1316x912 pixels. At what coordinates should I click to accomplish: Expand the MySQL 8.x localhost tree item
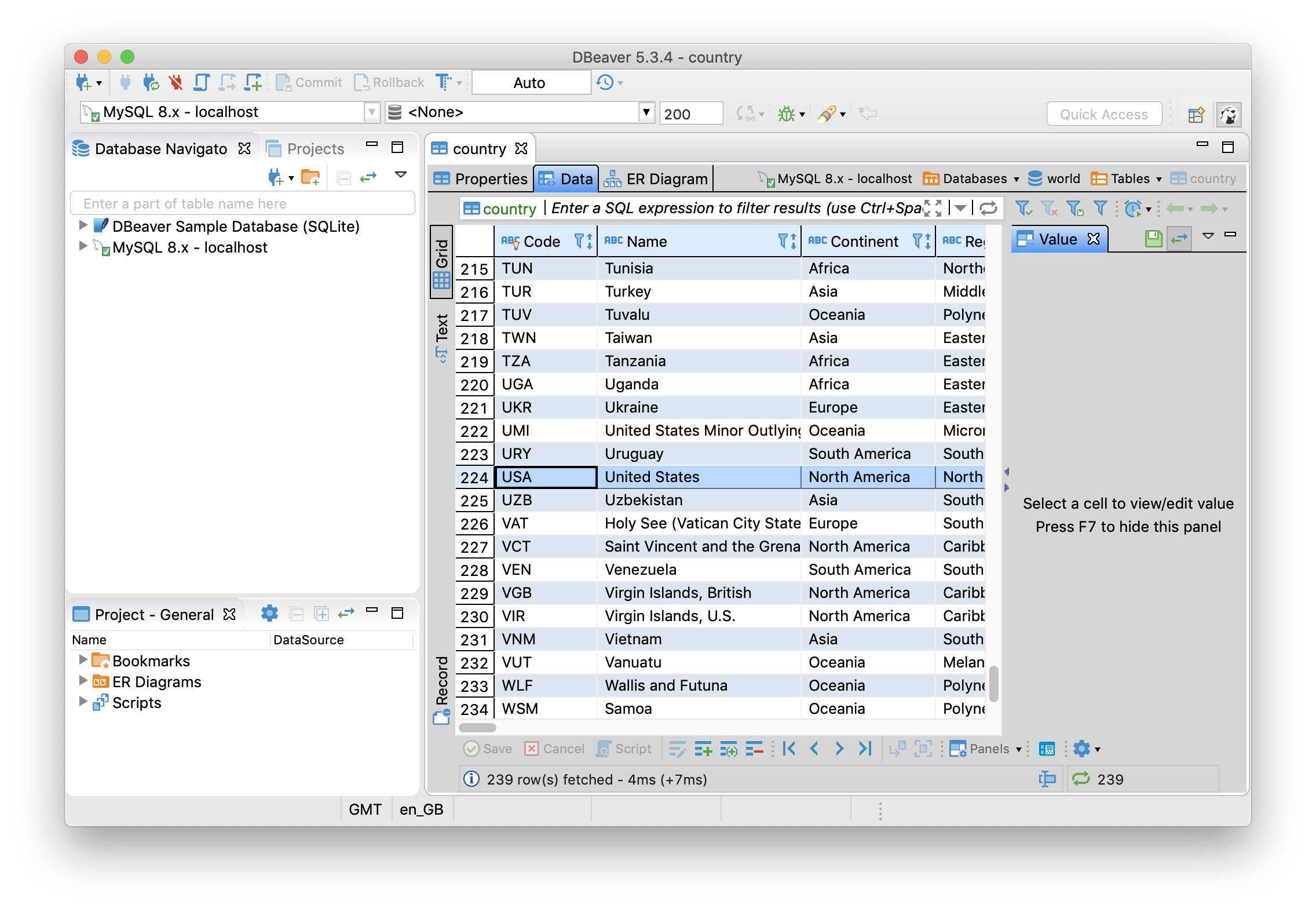82,247
